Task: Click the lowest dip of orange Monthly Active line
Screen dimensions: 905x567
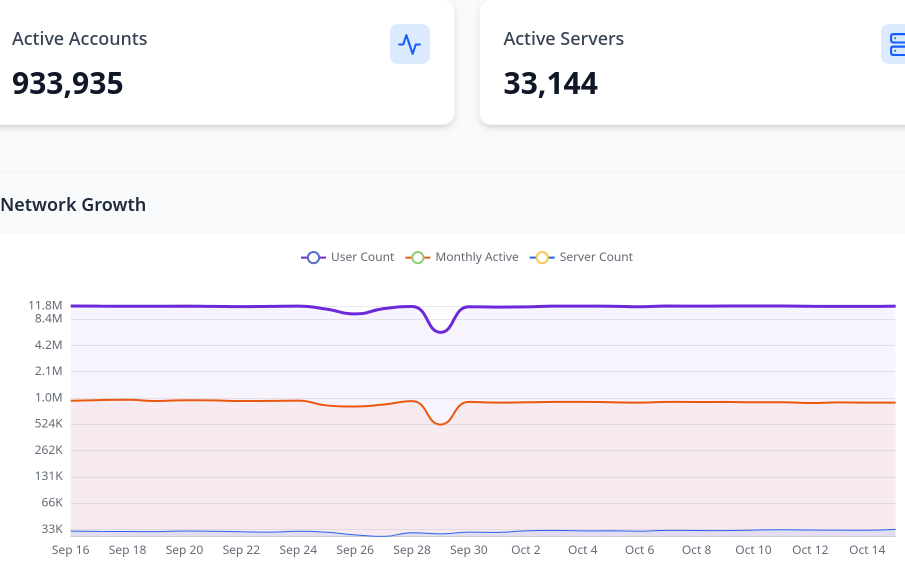Action: pyautogui.click(x=441, y=424)
